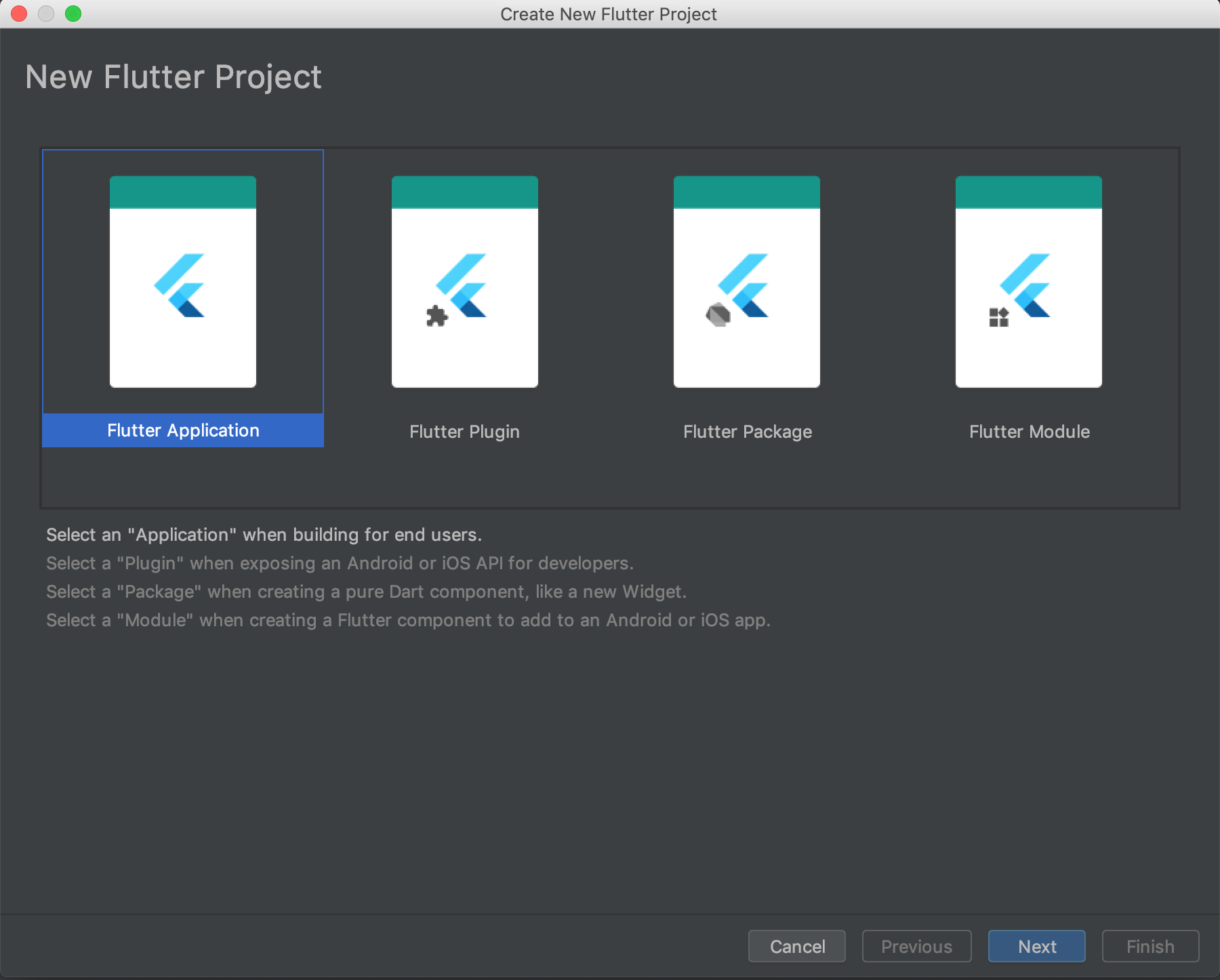Select the Flutter Application project icon

click(183, 282)
